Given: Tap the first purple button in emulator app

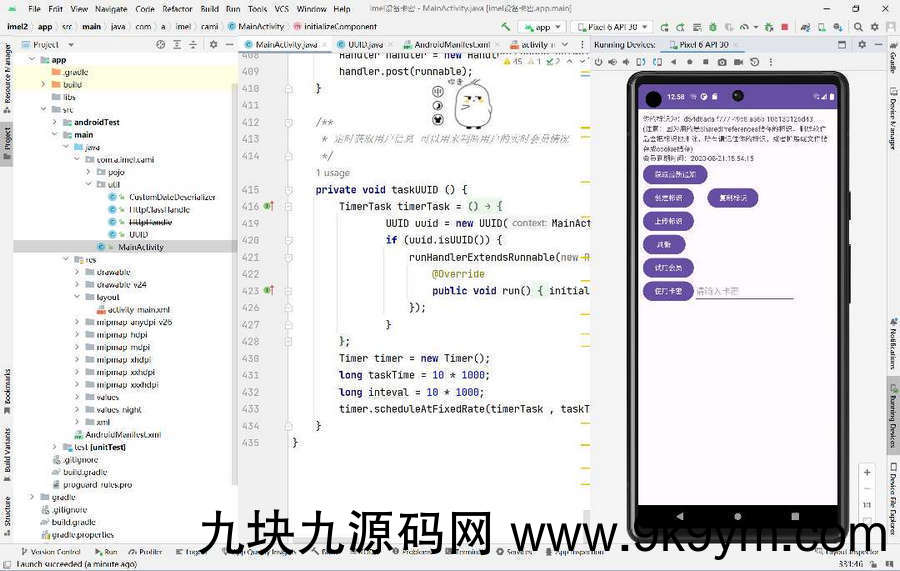Looking at the screenshot, I should pyautogui.click(x=675, y=174).
